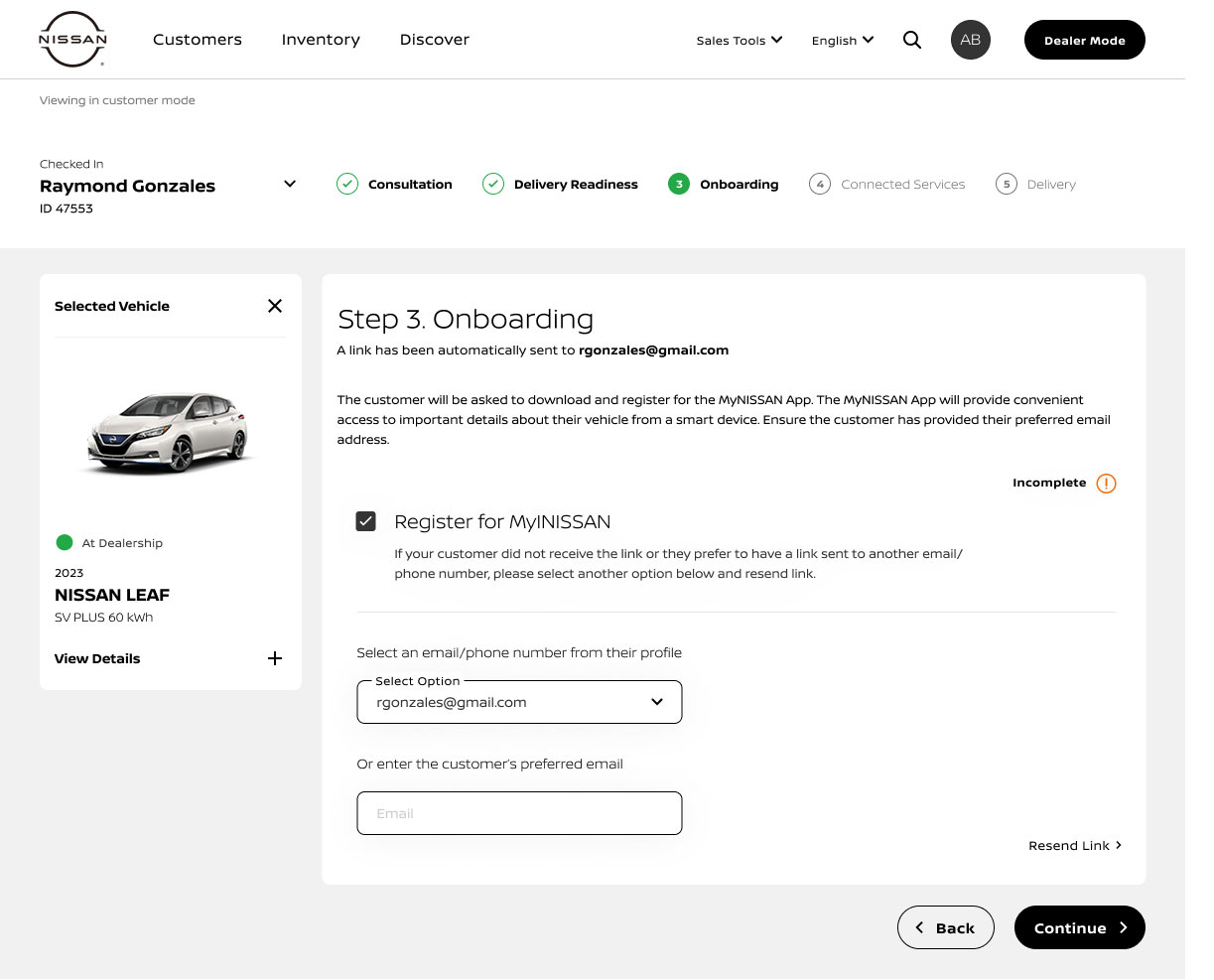Image resolution: width=1214 pixels, height=980 pixels.
Task: Click the NISSAN LEAF model name
Action: pyautogui.click(x=112, y=595)
